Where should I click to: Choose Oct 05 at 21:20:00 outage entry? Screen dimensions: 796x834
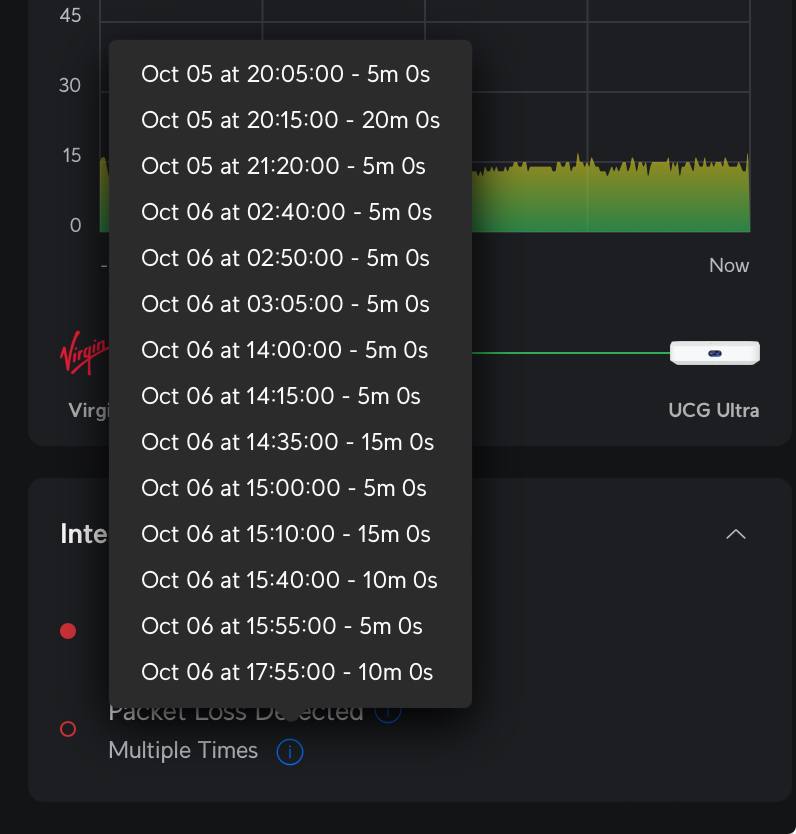coord(283,166)
